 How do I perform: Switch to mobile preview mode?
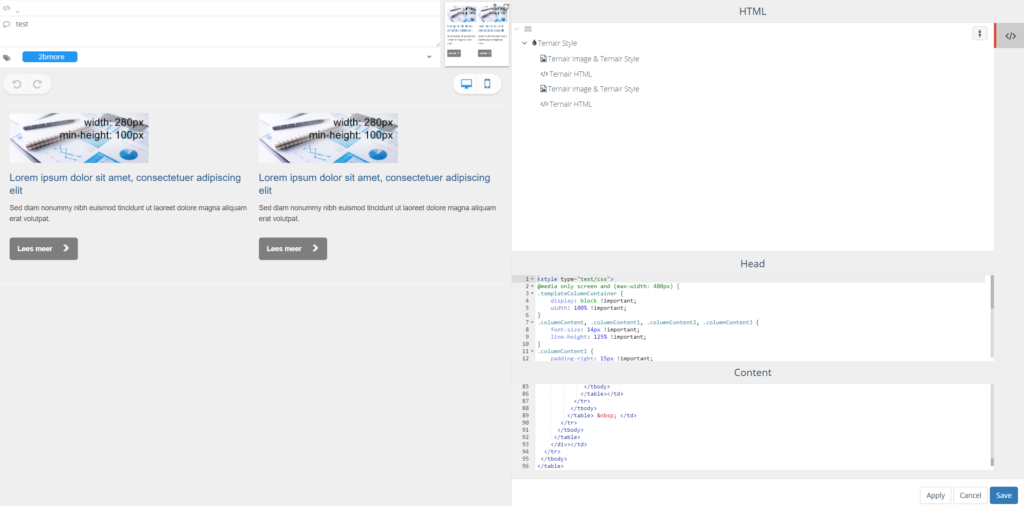click(487, 84)
